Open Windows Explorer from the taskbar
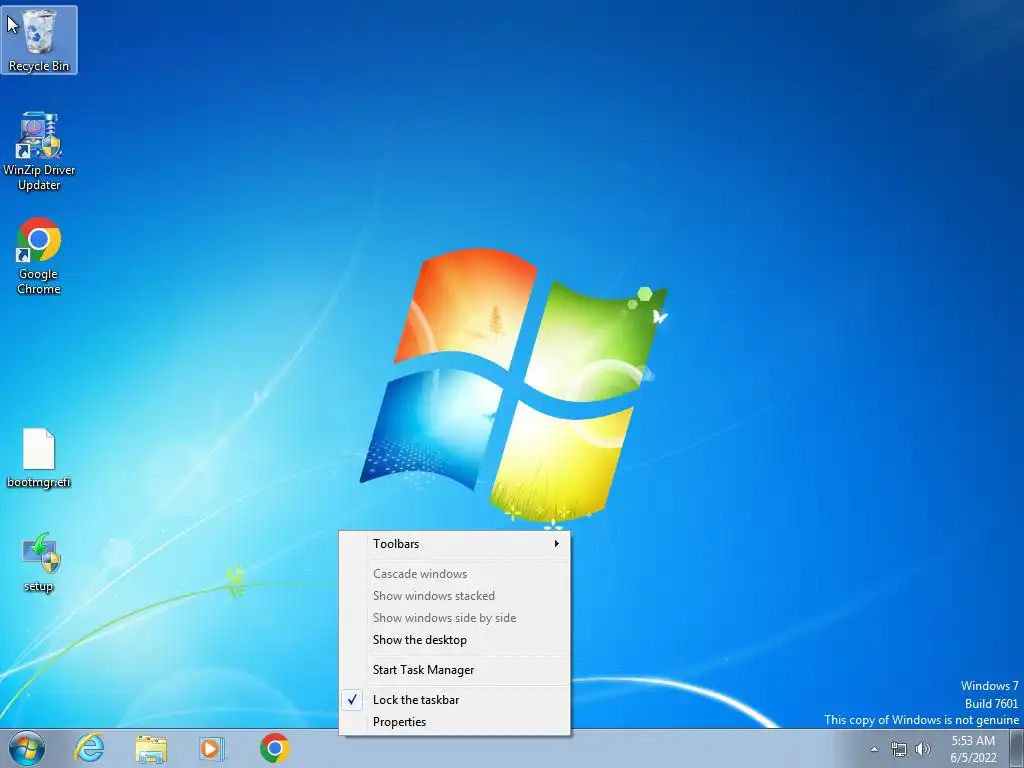This screenshot has height=768, width=1024. point(151,748)
